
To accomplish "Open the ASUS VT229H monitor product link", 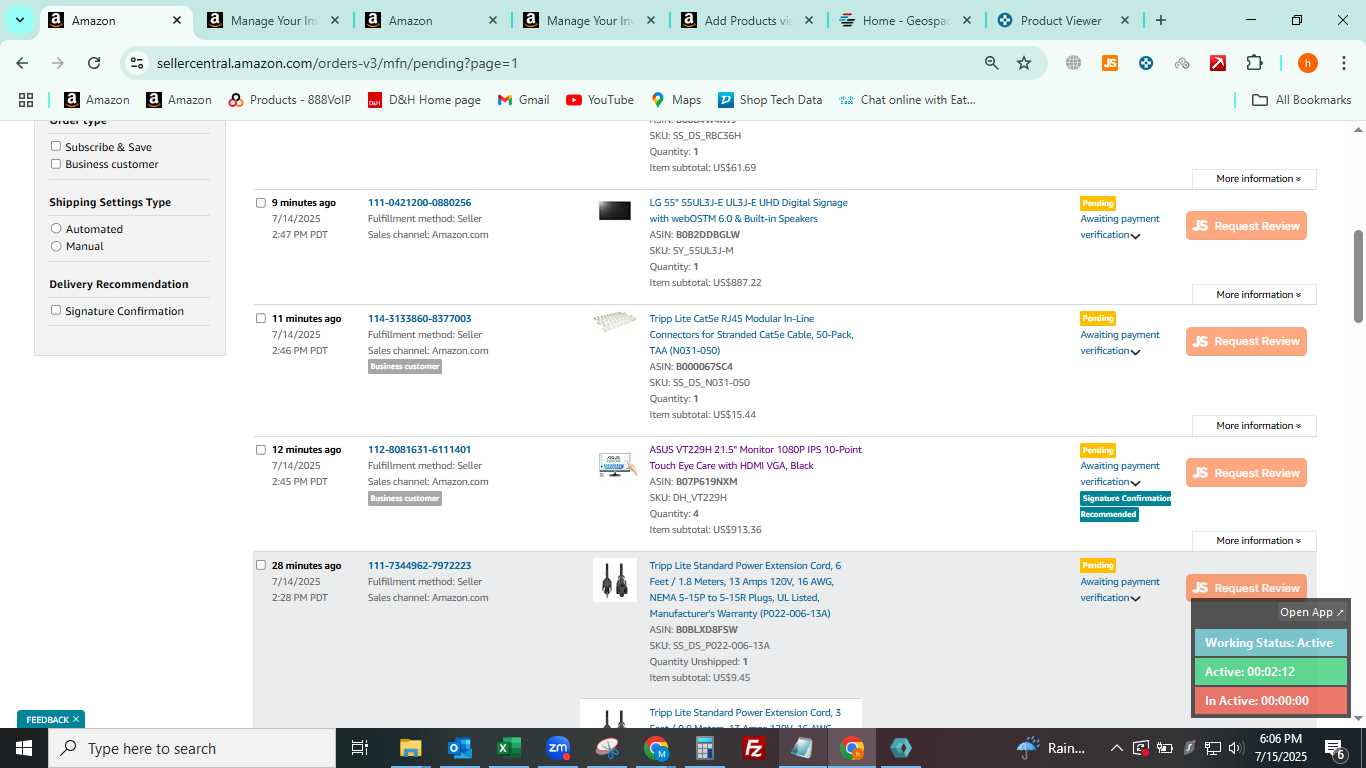I will point(755,458).
